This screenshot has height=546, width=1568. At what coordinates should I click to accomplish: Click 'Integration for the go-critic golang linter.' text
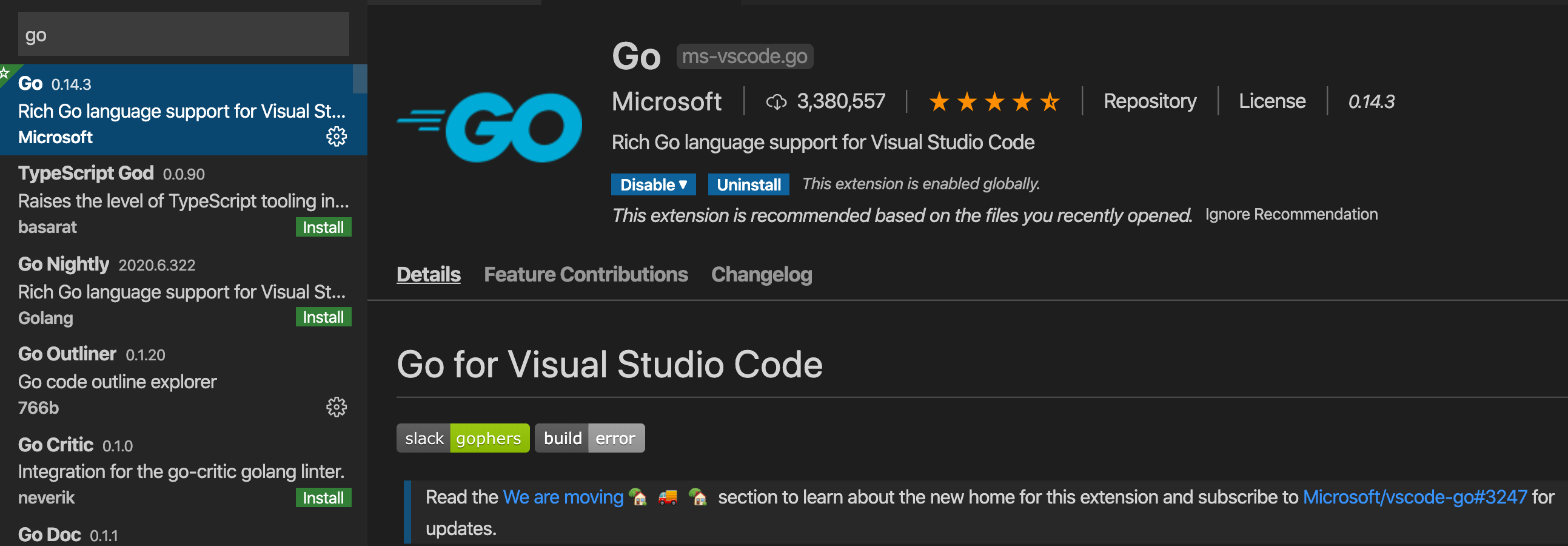[181, 472]
